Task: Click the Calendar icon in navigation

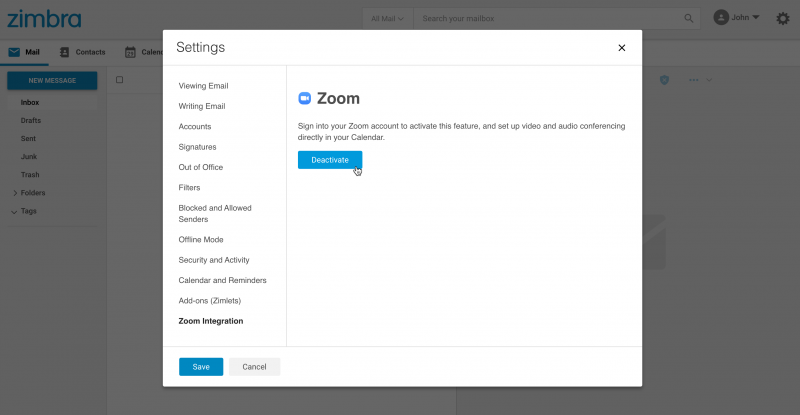Action: tap(130, 52)
